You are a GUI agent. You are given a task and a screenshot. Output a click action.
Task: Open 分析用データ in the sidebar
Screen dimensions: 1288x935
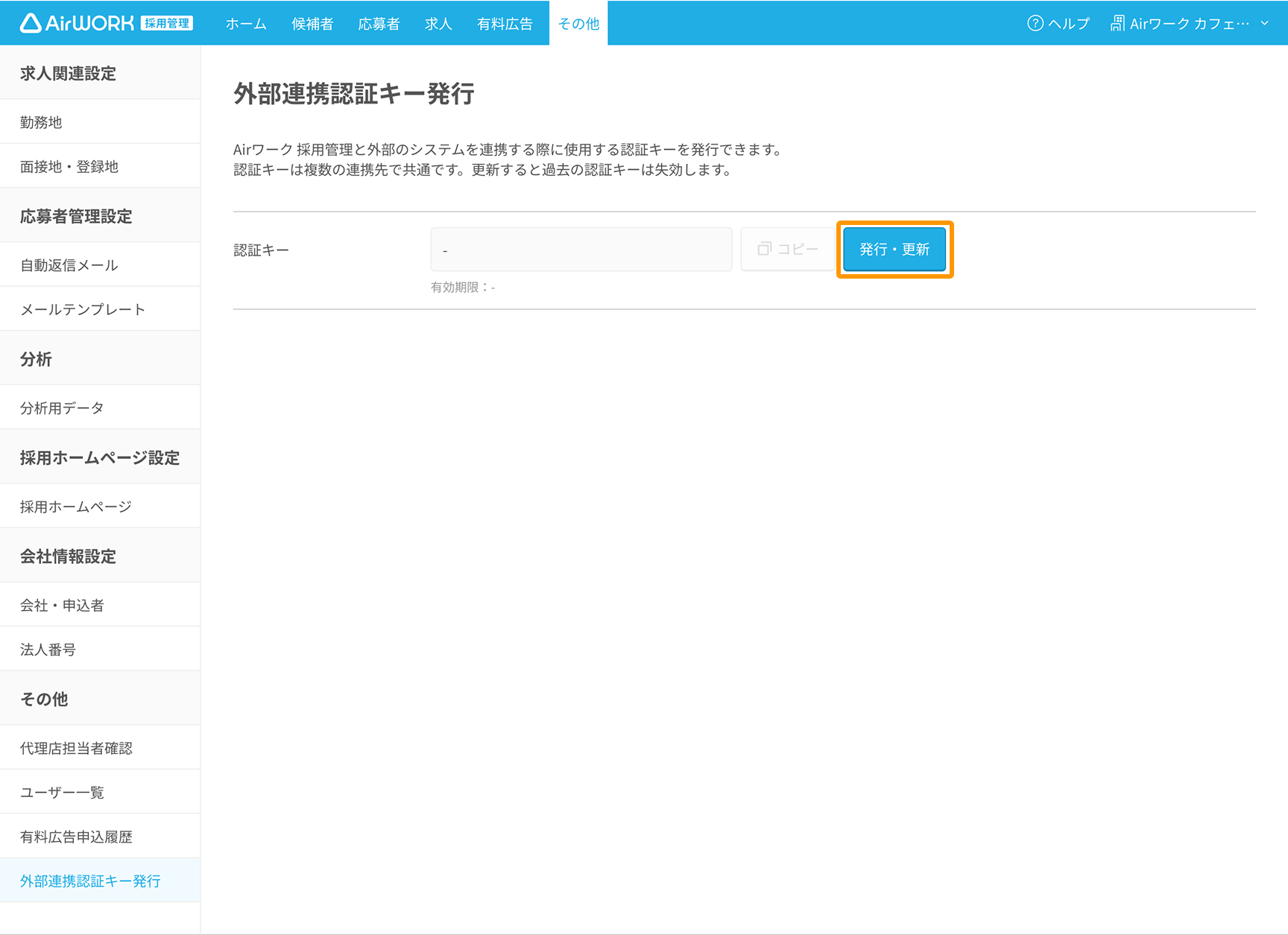100,408
